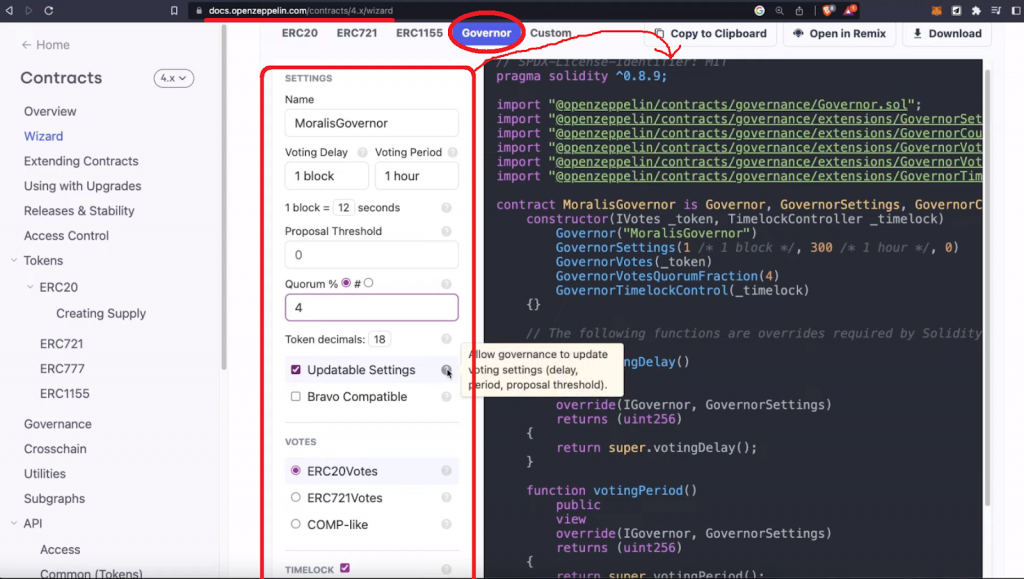
Task: Click the zoom magnifier icon in address bar
Action: coord(779,10)
